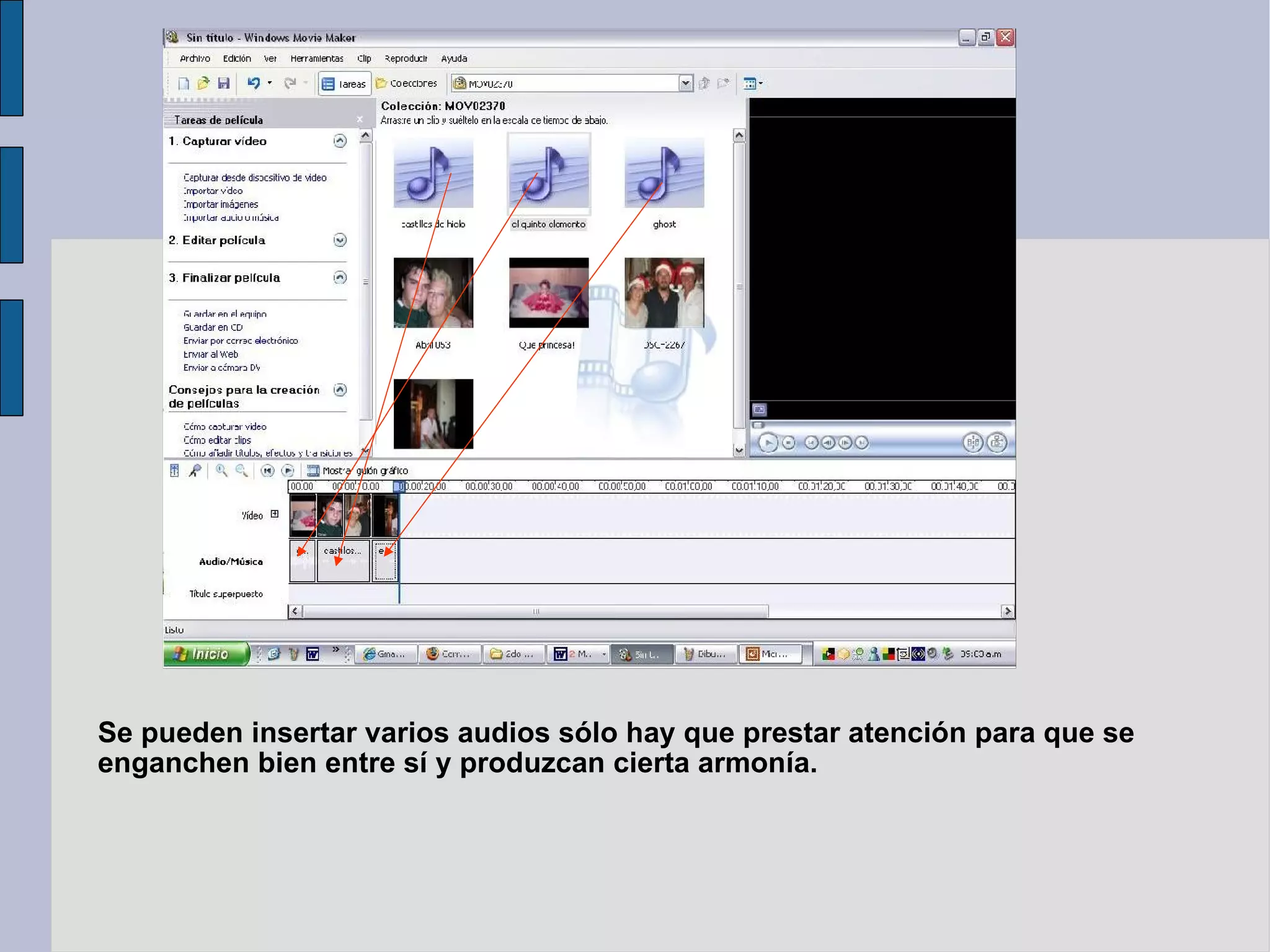This screenshot has height=952, width=1270.
Task: Open the Undo history dropdown arrow
Action: click(x=270, y=83)
